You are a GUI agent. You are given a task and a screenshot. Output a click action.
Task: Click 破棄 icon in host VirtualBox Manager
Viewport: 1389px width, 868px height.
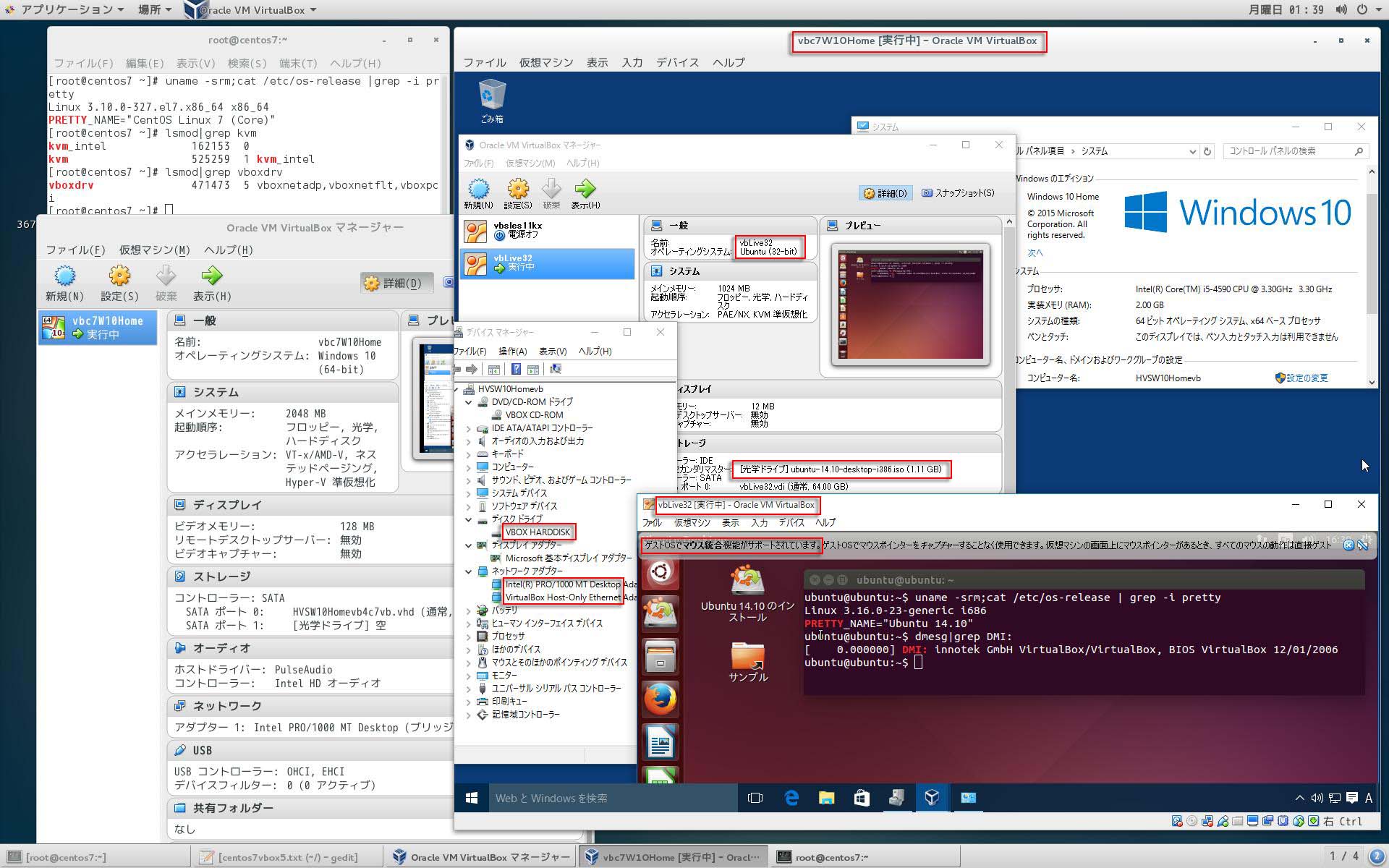[x=166, y=283]
